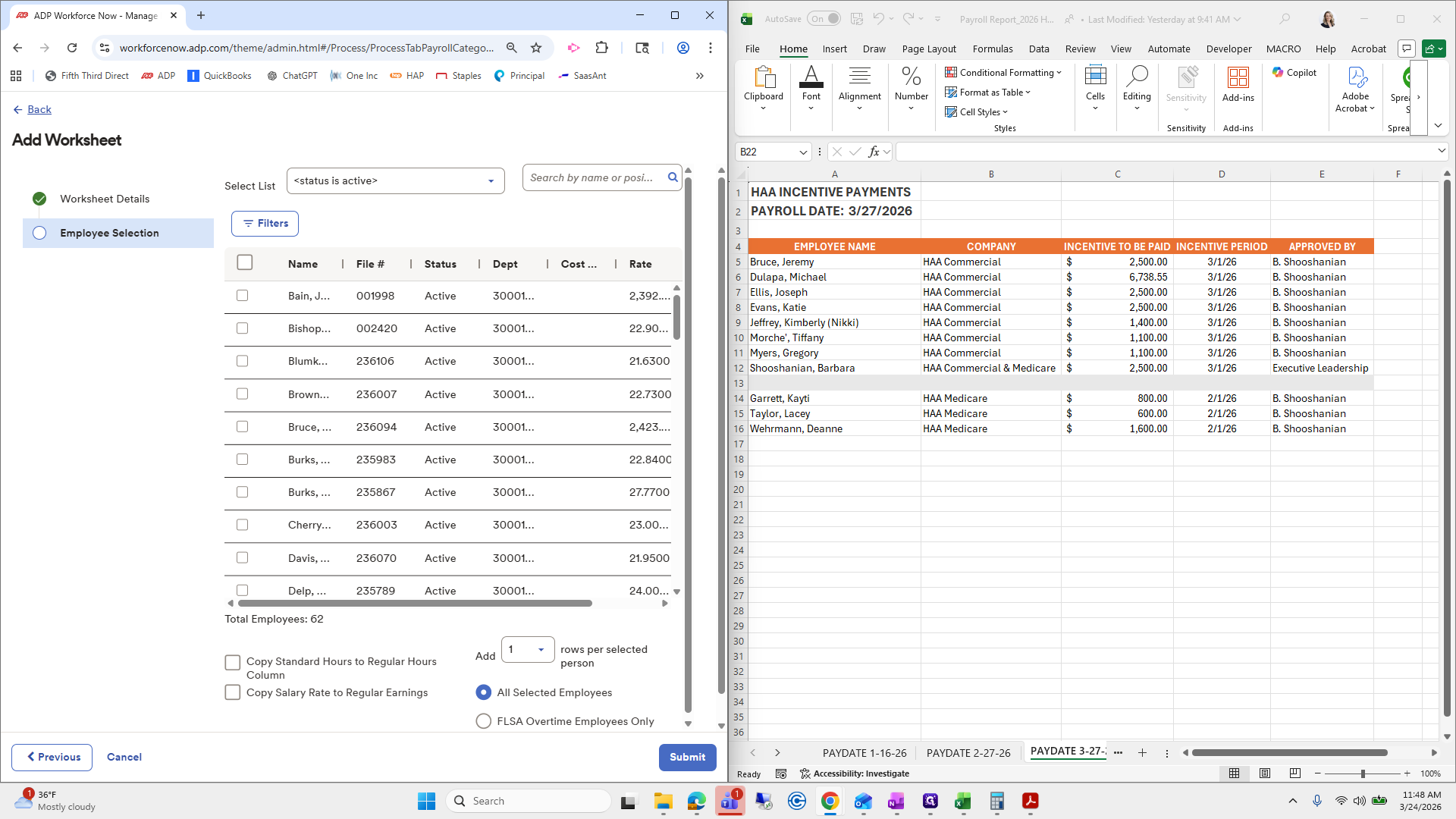Adjust the Excel zoom slider
Viewport: 1456px width, 819px height.
[1363, 773]
